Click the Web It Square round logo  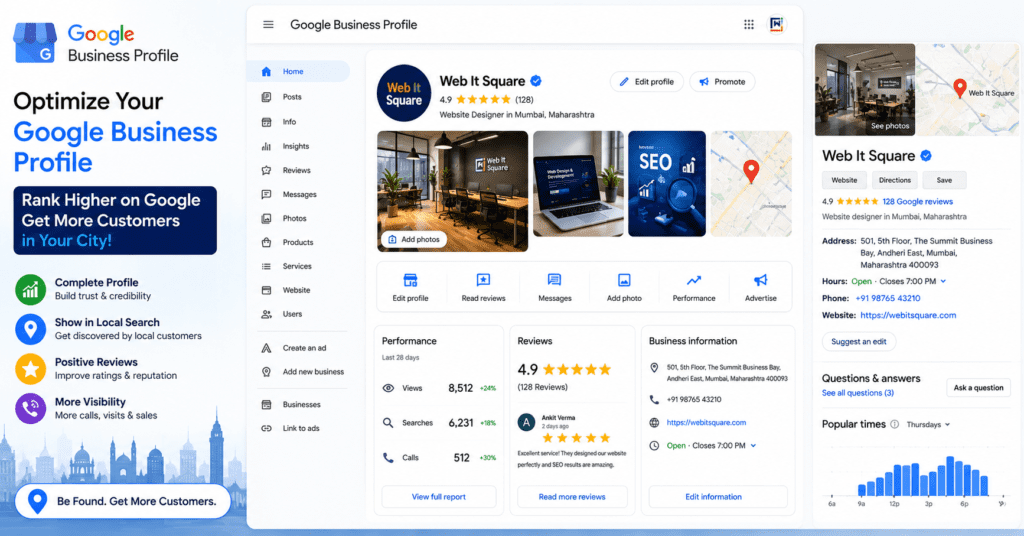pos(404,93)
